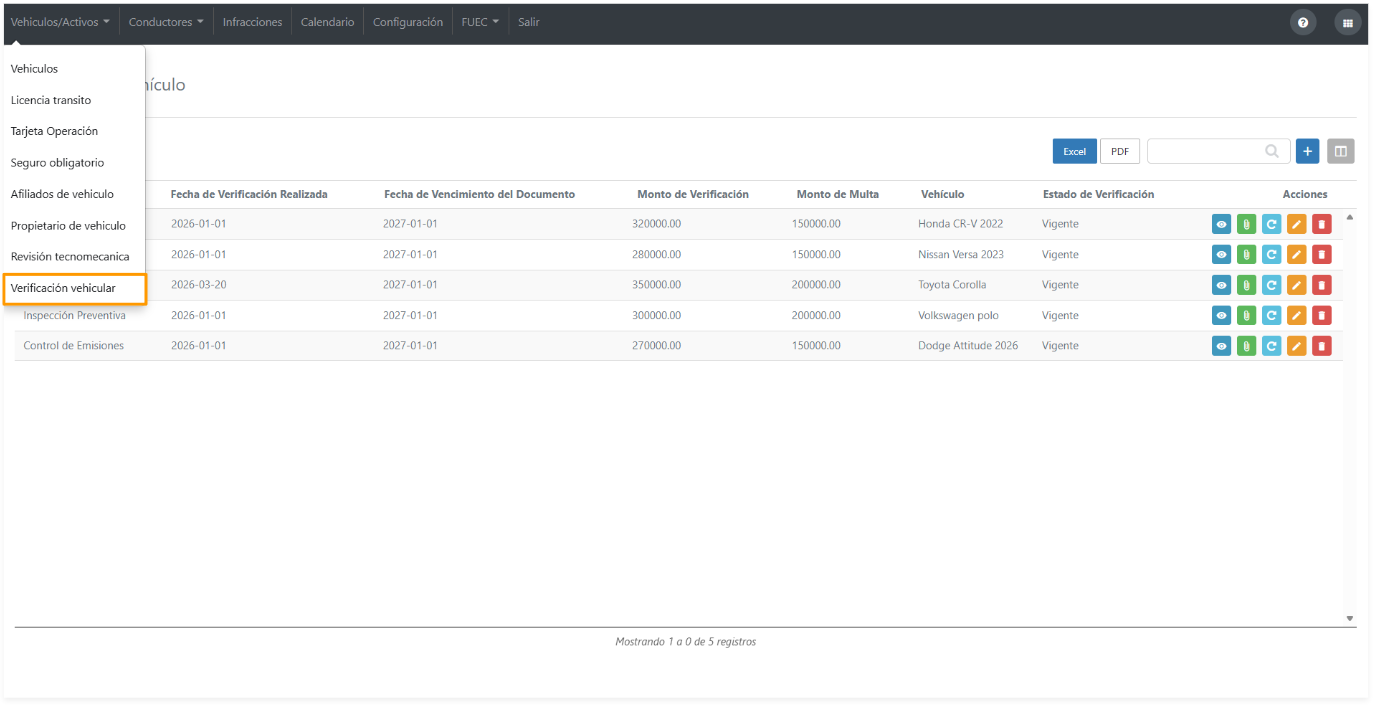
Task: Delete the Honda CR-V 2022 verification record
Action: click(1321, 224)
